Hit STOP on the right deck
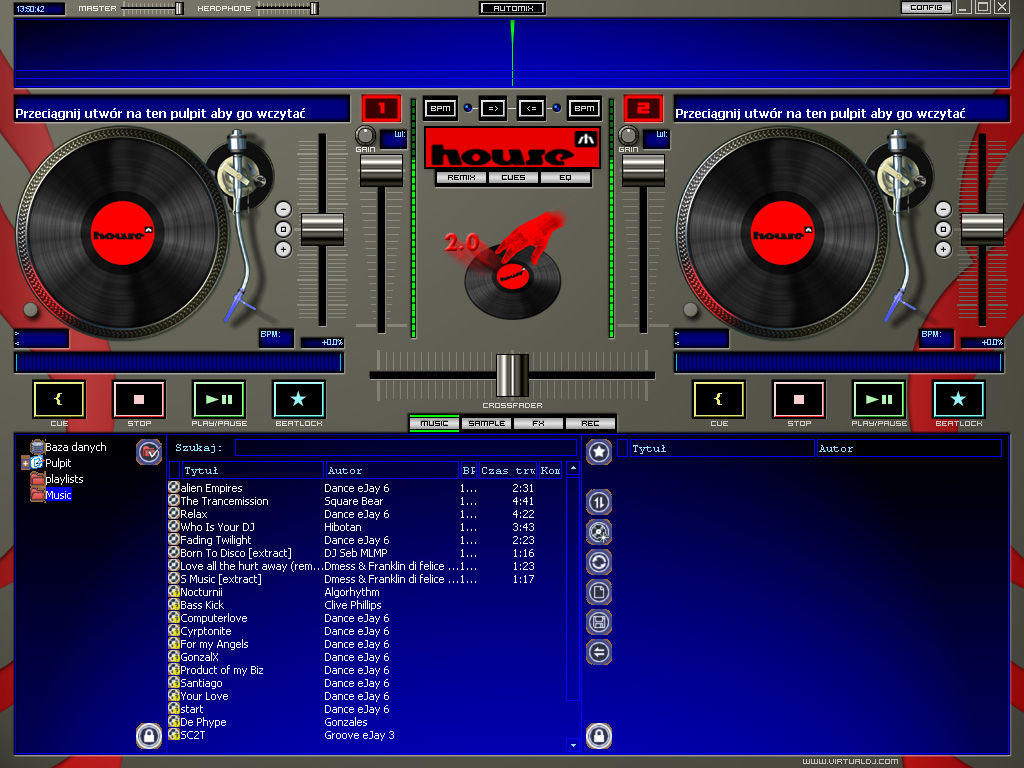The height and width of the screenshot is (768, 1024). (x=799, y=399)
